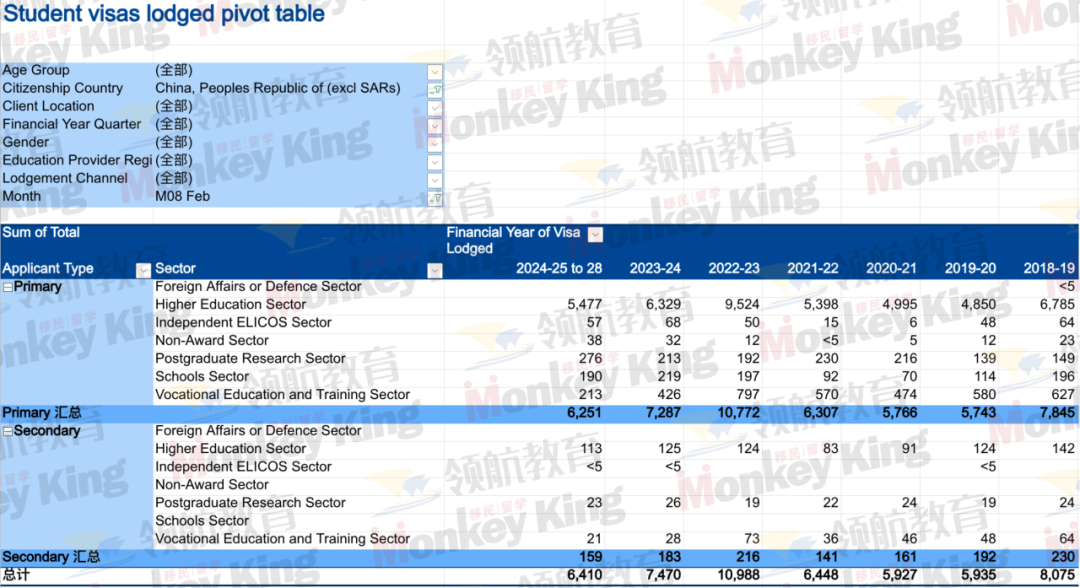Image resolution: width=1080 pixels, height=588 pixels.
Task: Click the '2021-22' column header
Action: pos(813,269)
